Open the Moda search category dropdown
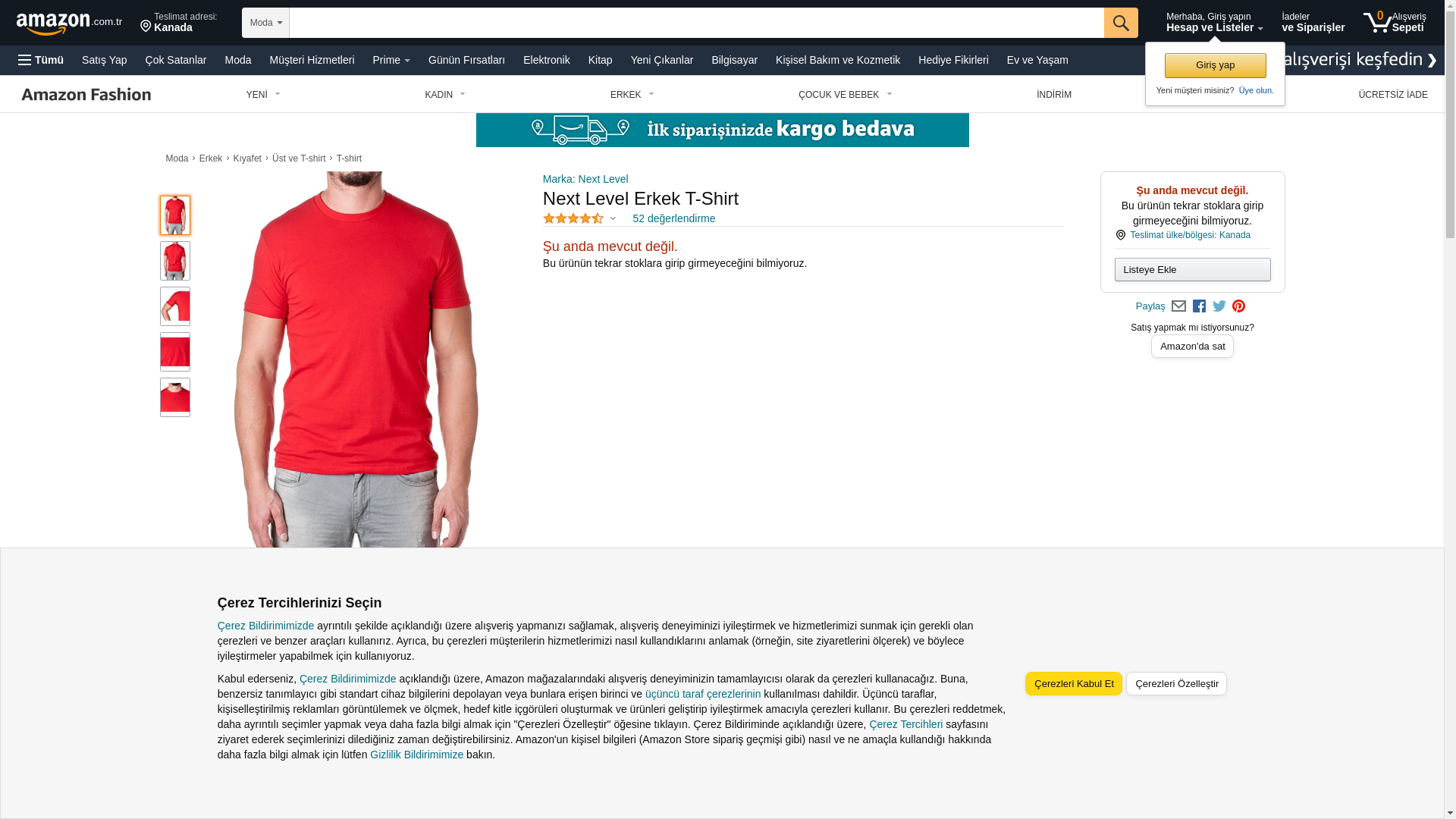Screen dimensions: 1456x819 tap(265, 23)
